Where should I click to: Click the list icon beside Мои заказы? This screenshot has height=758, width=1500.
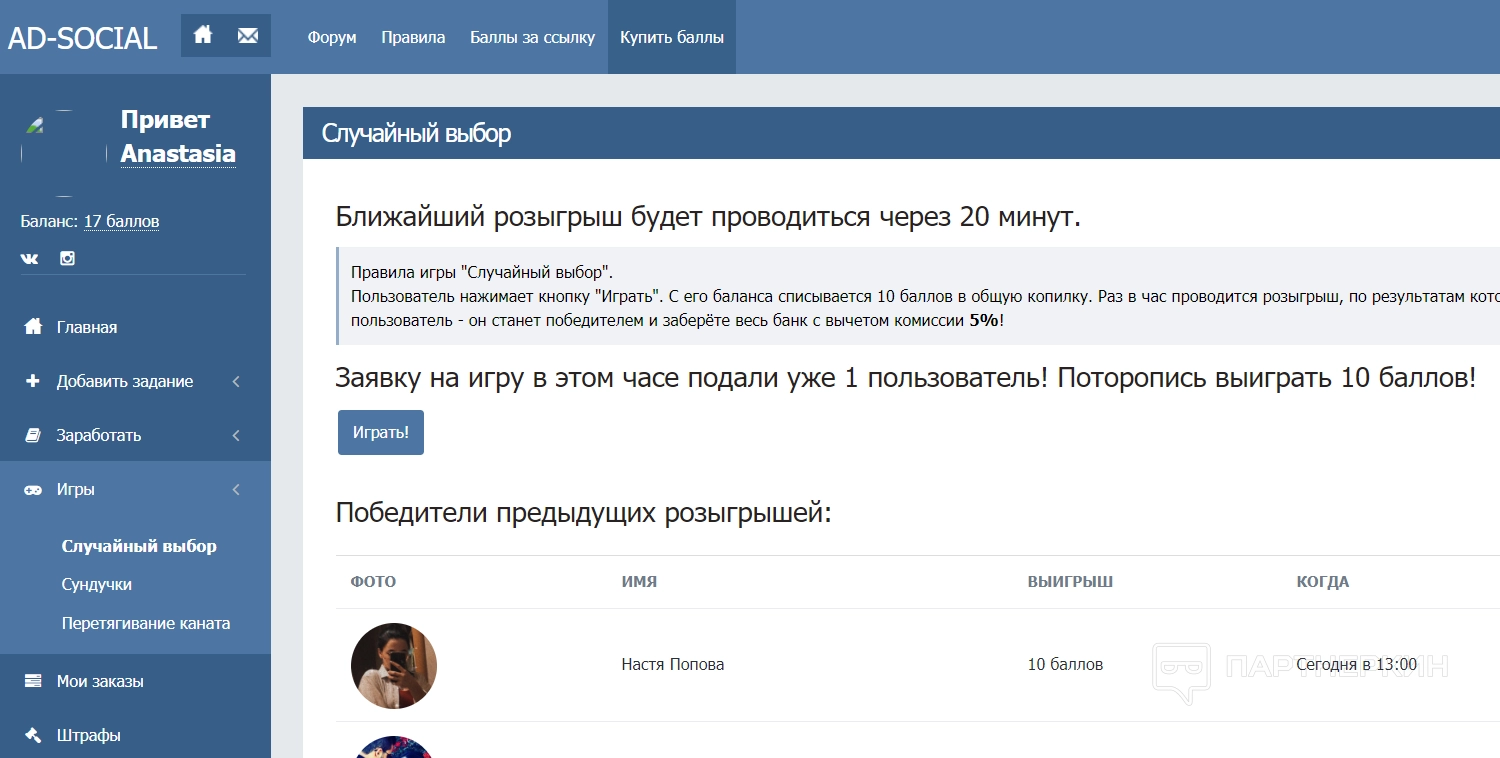pyautogui.click(x=33, y=681)
